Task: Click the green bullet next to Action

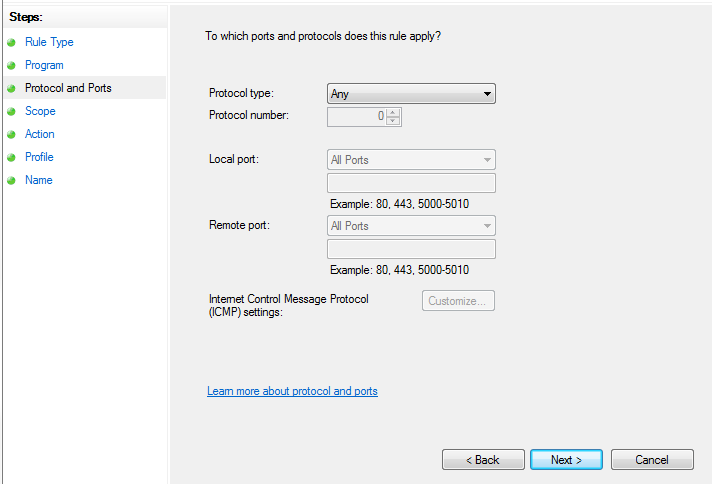Action: [12, 135]
